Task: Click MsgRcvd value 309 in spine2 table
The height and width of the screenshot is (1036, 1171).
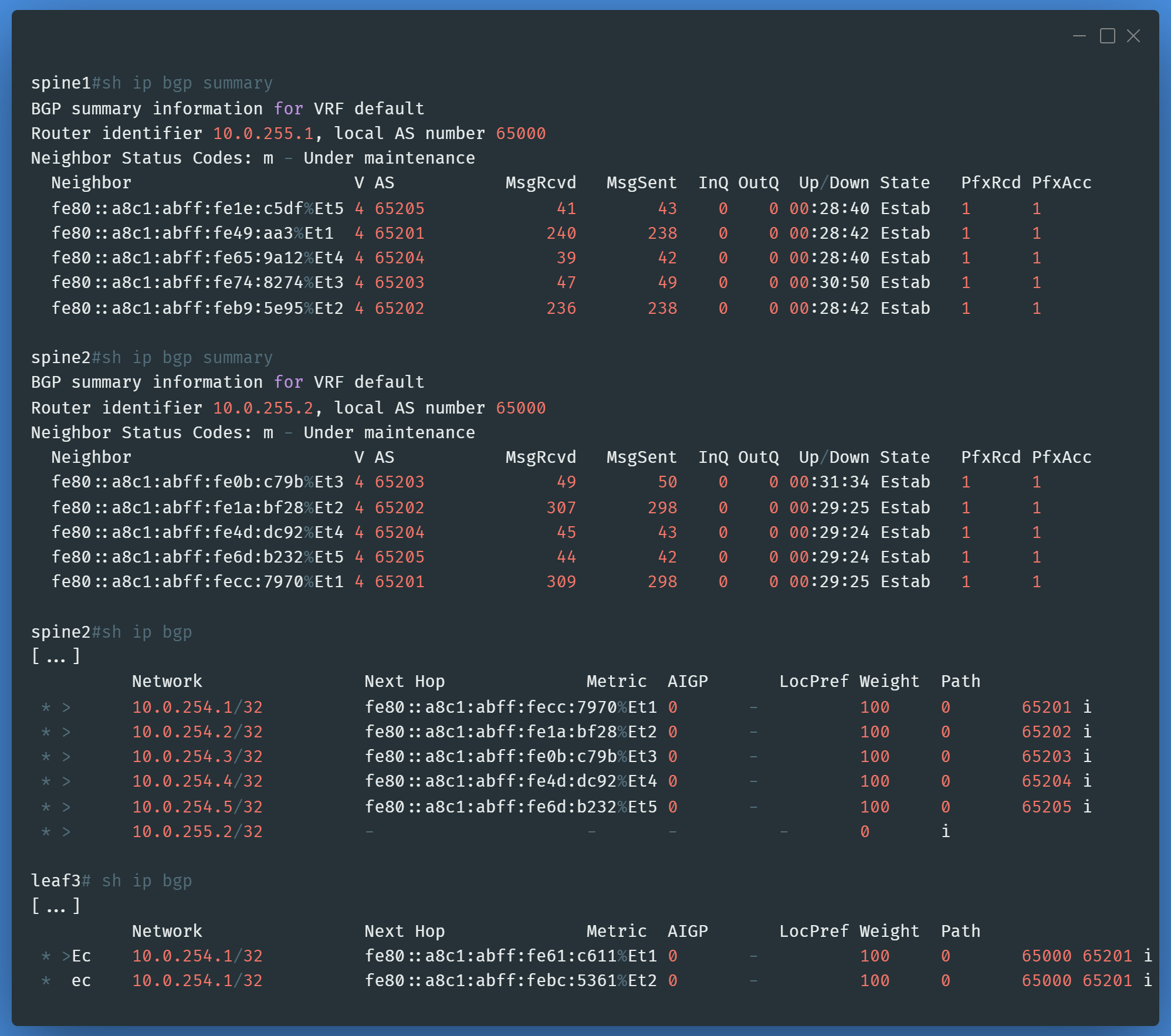Action: click(561, 582)
